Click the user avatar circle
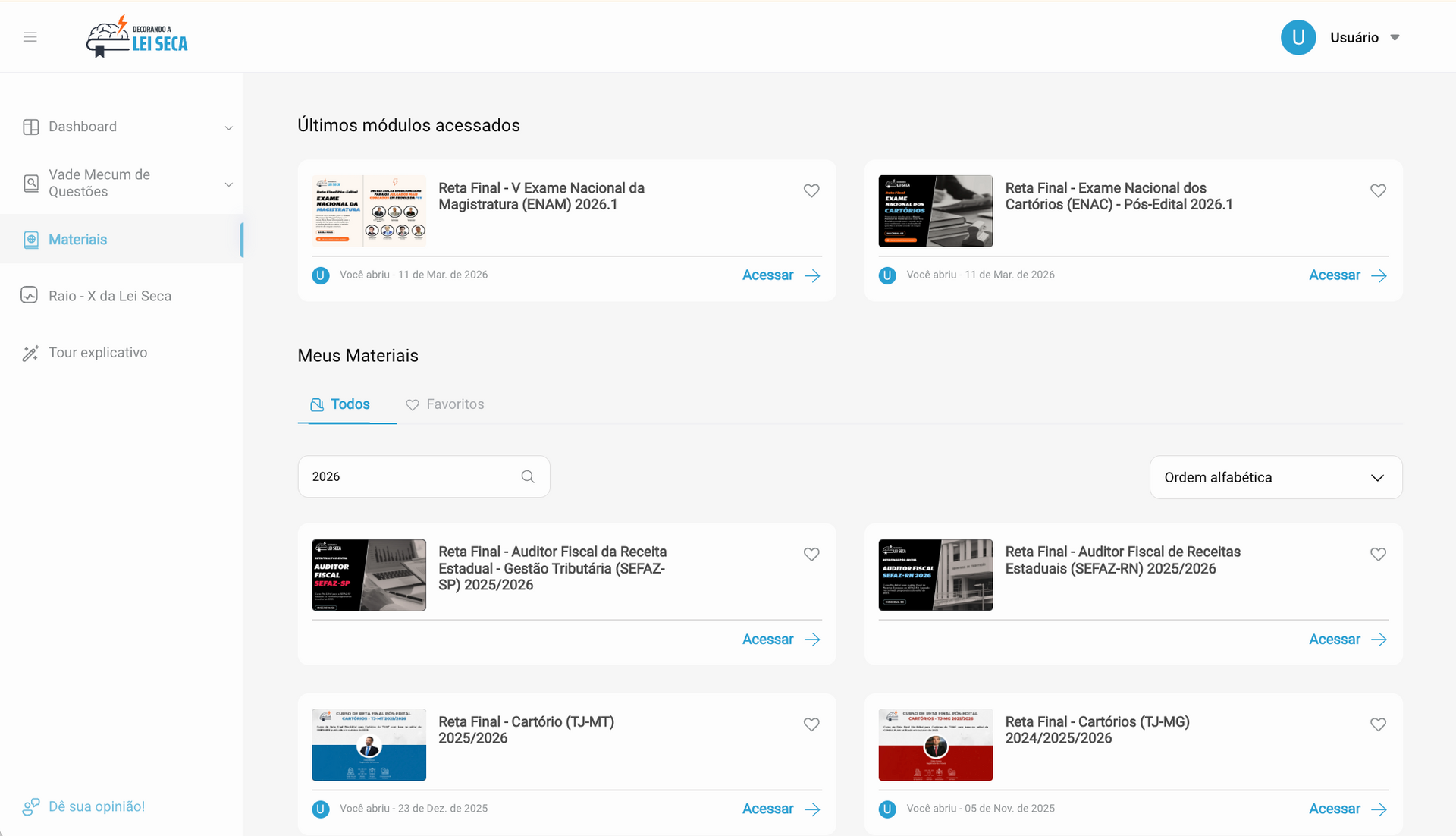The image size is (1456, 836). pos(1298,37)
